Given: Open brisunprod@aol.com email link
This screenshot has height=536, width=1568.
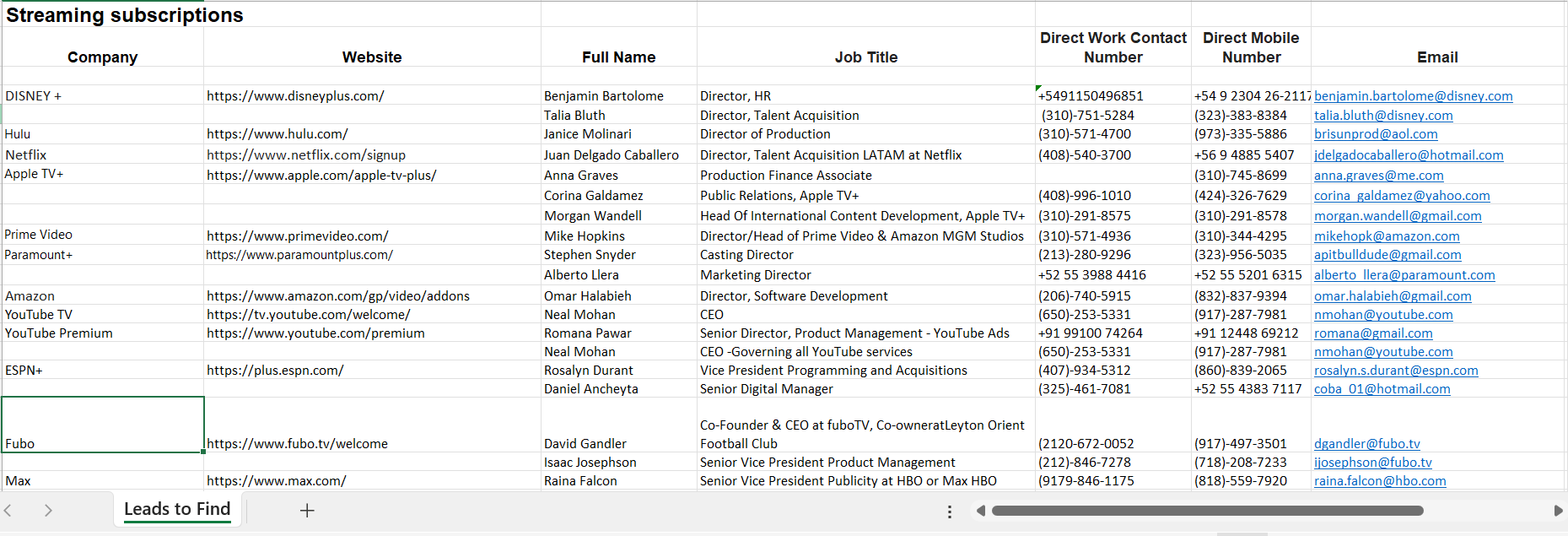Looking at the screenshot, I should click(1376, 134).
